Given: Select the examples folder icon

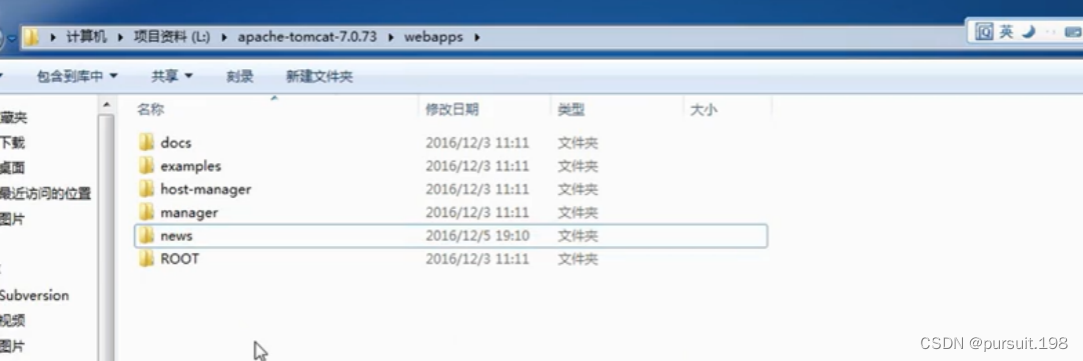Looking at the screenshot, I should pos(146,166).
